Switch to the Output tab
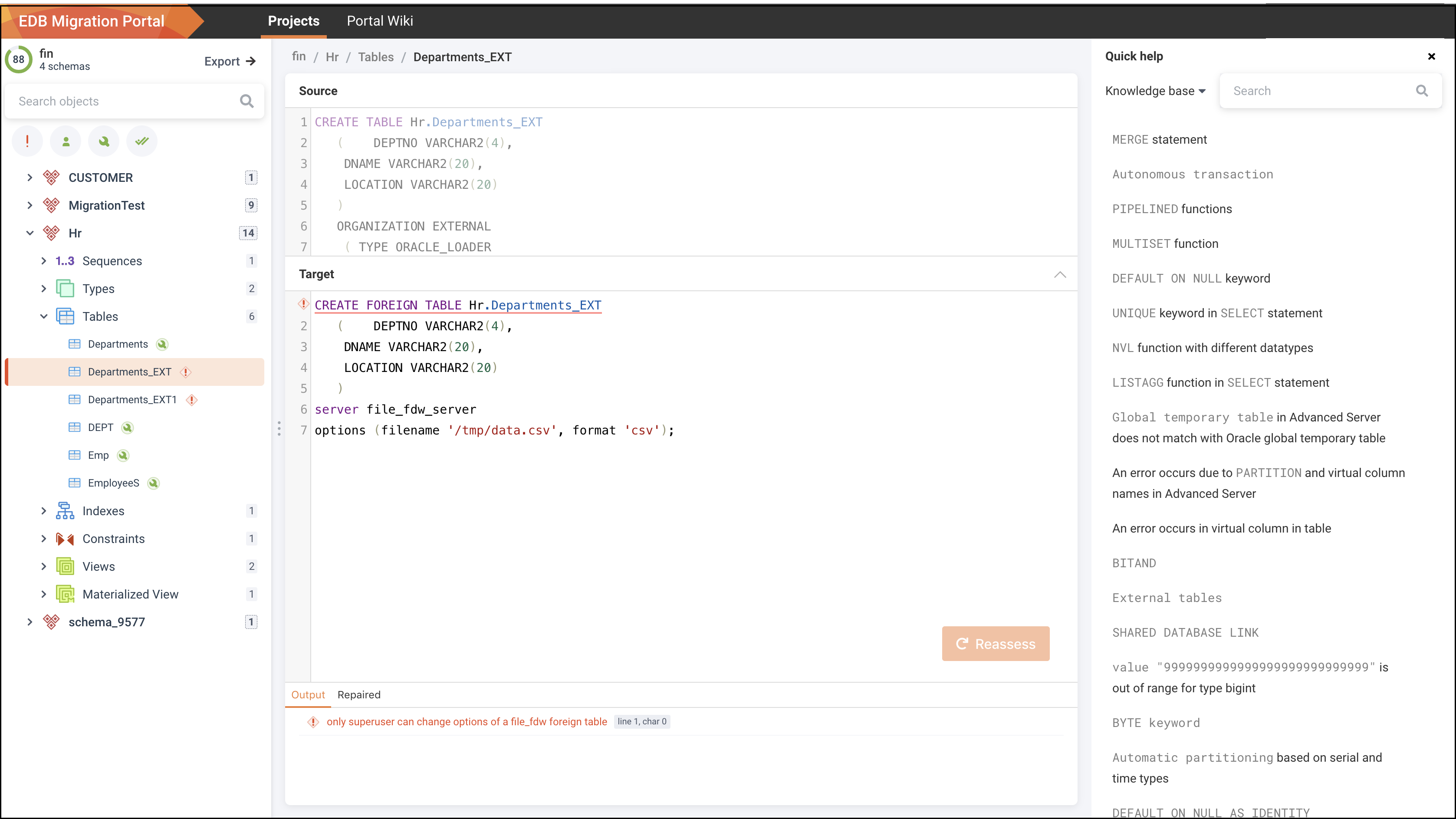The height and width of the screenshot is (819, 1456). click(308, 694)
